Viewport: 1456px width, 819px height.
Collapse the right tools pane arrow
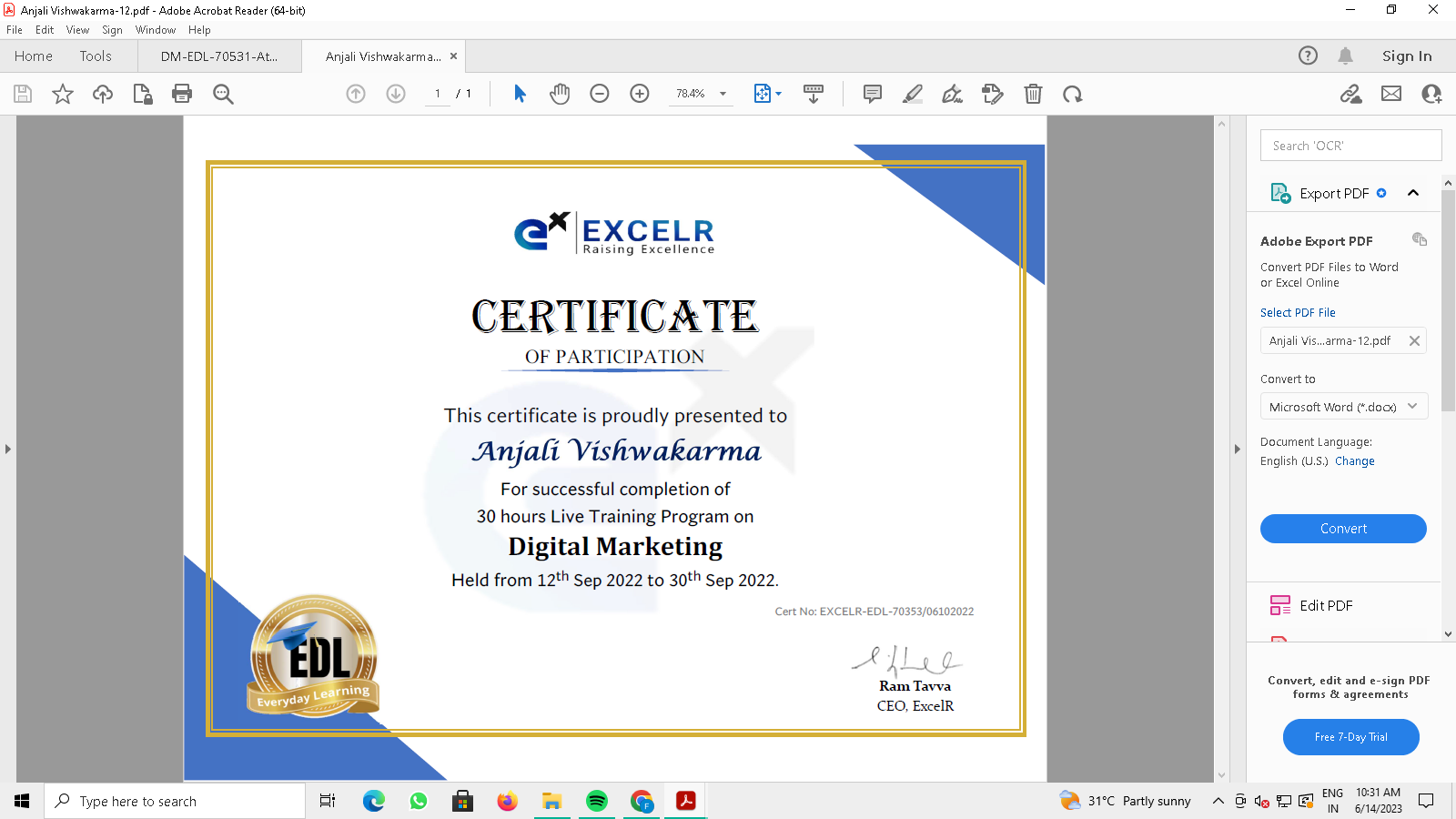(x=1237, y=449)
